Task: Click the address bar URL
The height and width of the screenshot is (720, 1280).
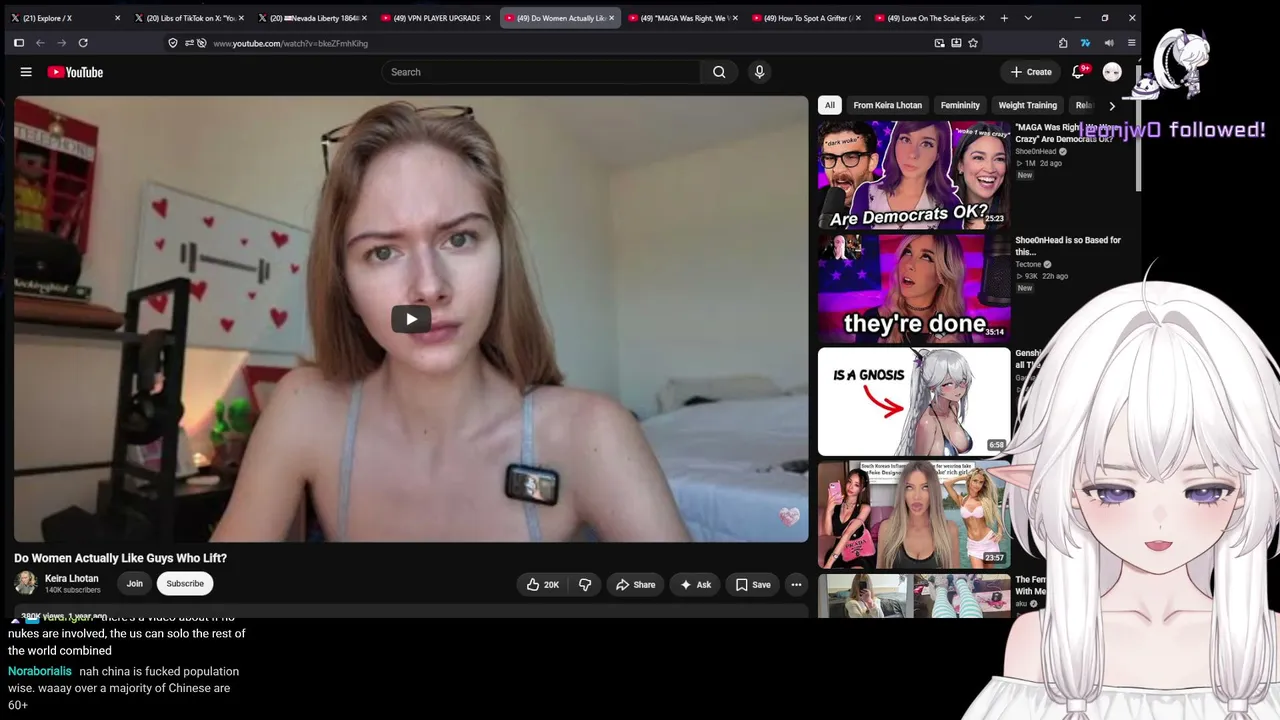Action: (x=290, y=43)
